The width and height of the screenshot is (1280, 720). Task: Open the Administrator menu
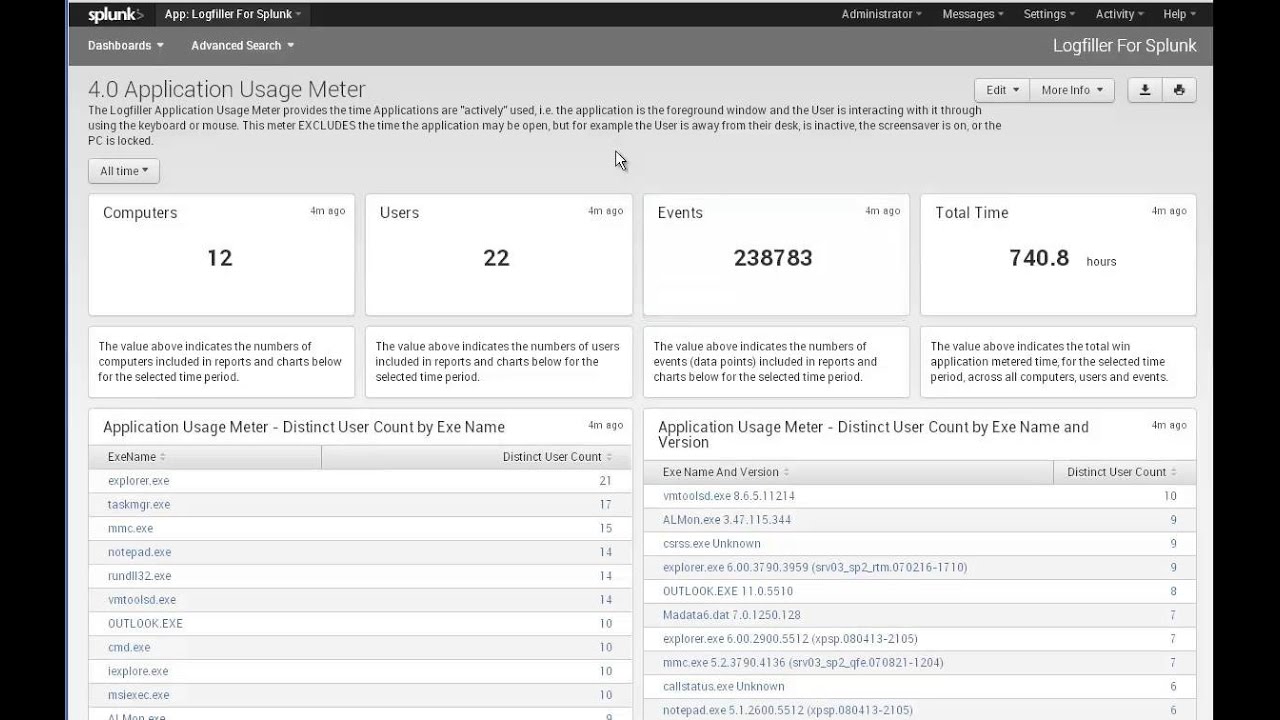coord(881,14)
